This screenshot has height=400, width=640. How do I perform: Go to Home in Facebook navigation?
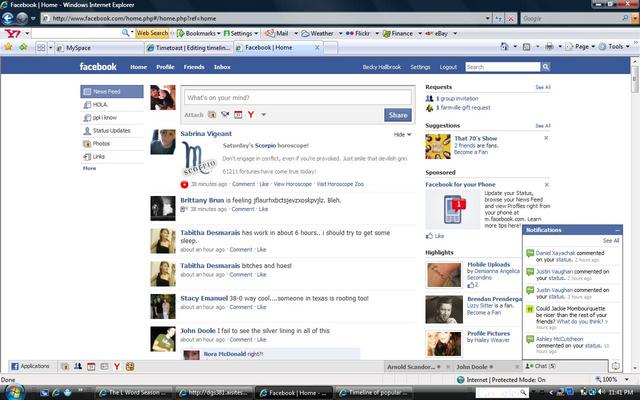click(138, 67)
